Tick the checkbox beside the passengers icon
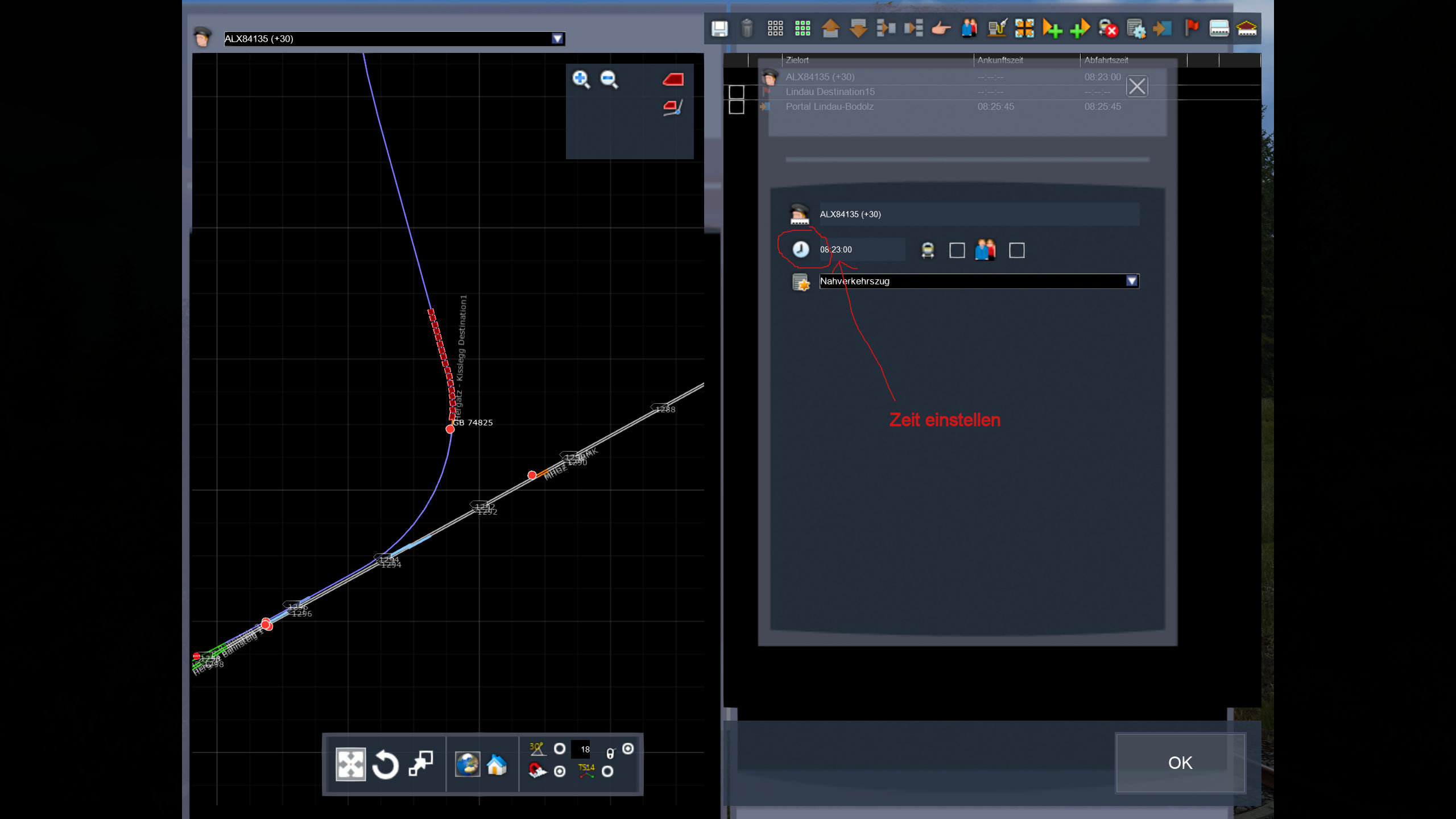 [x=1016, y=250]
